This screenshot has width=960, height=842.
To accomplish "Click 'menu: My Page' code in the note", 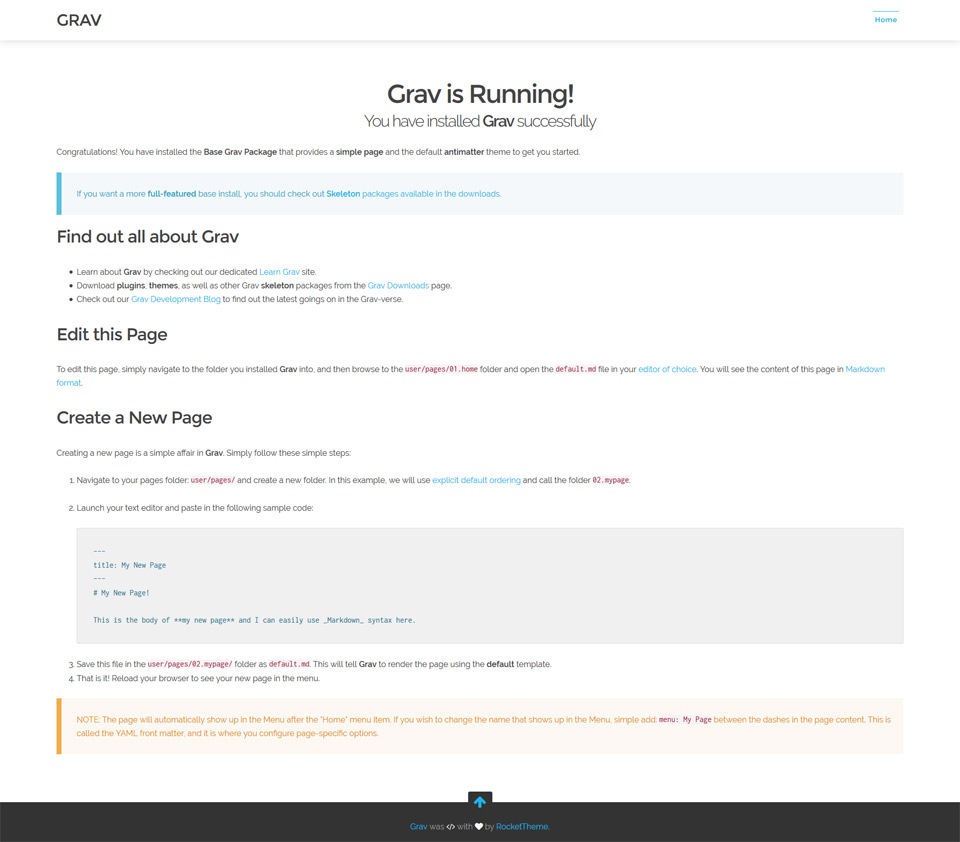I will (x=685, y=720).
